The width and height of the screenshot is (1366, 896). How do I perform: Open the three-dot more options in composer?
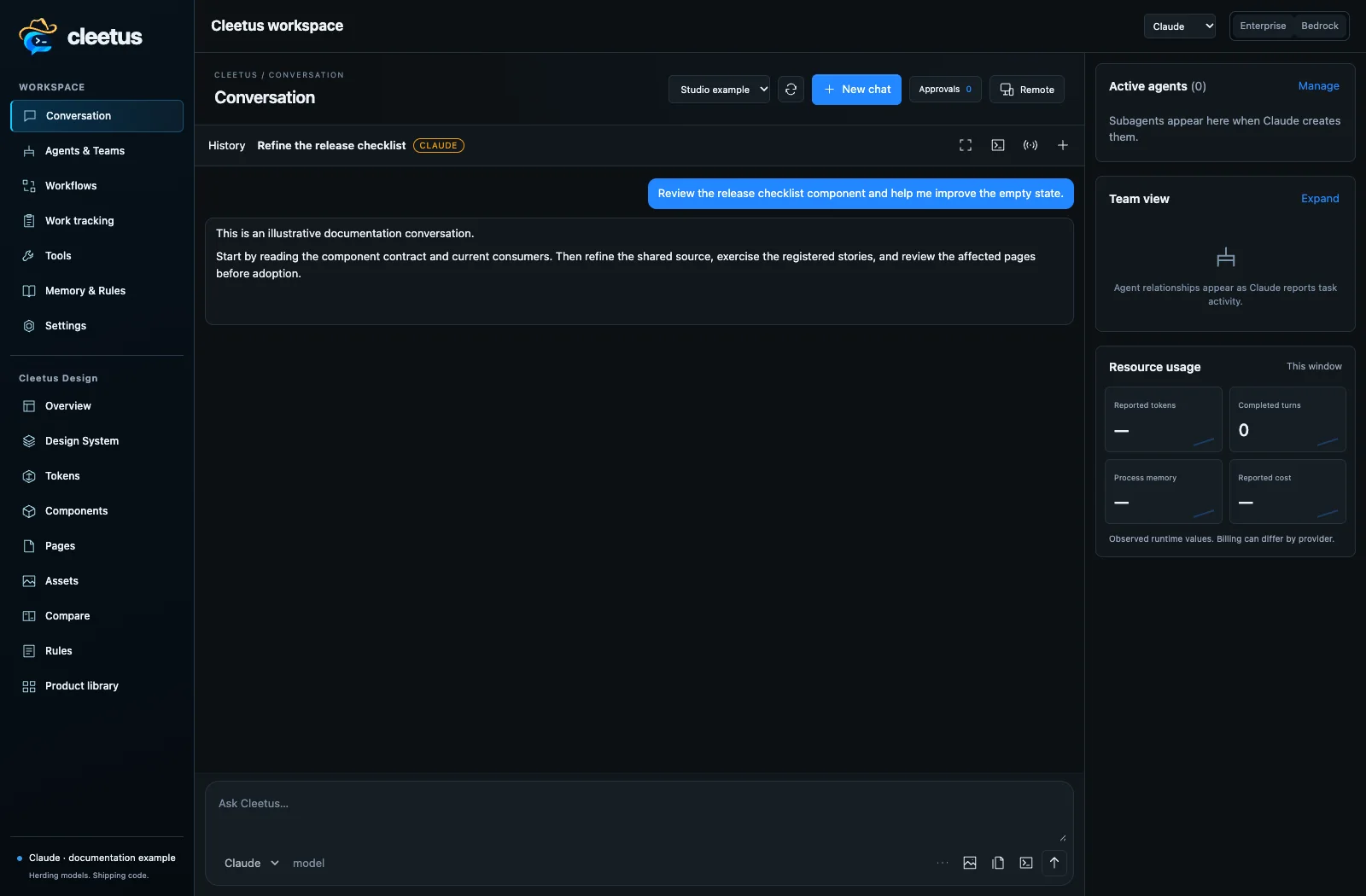point(943,863)
